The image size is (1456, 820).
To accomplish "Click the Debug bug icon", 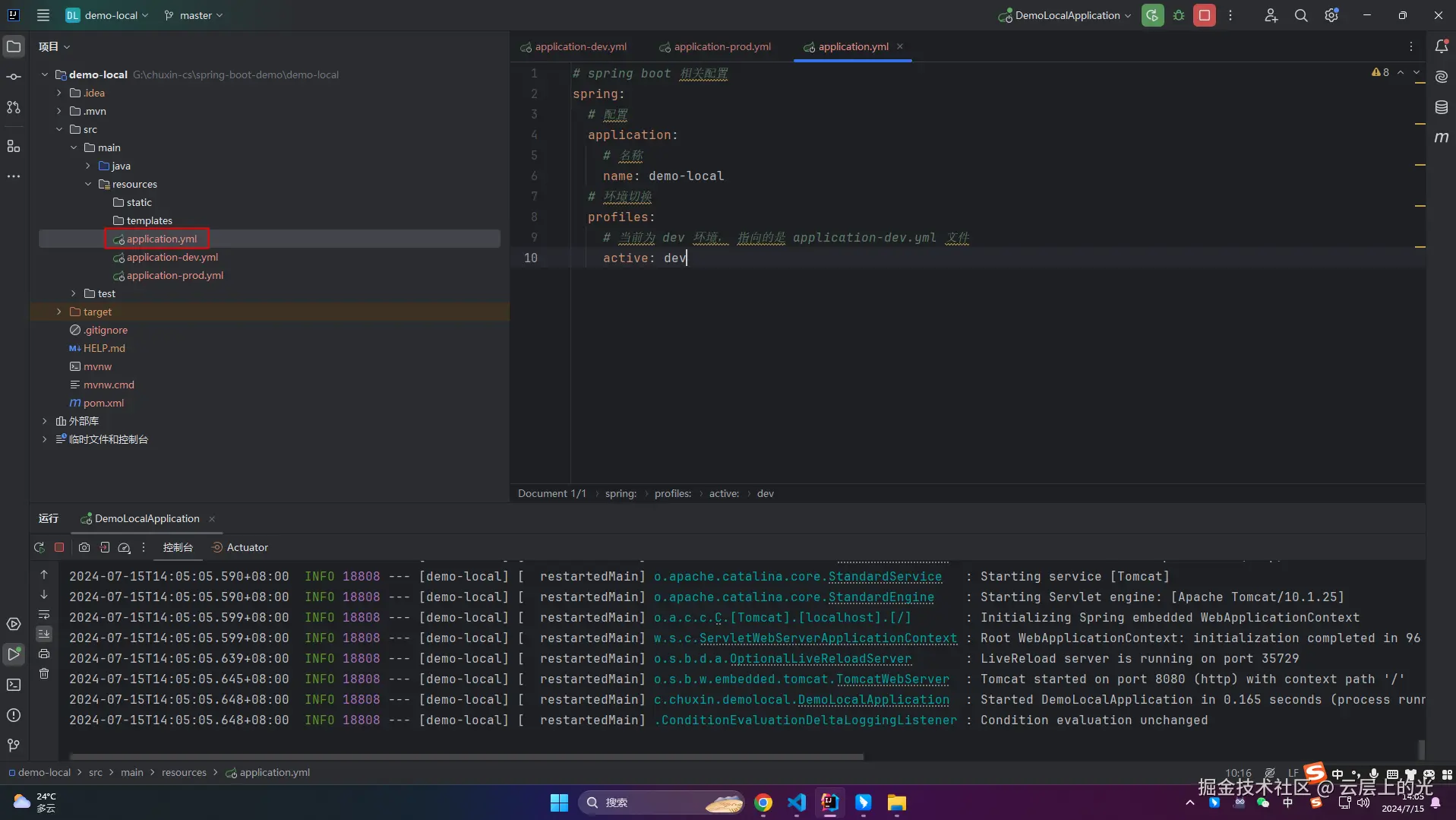I will (1179, 15).
